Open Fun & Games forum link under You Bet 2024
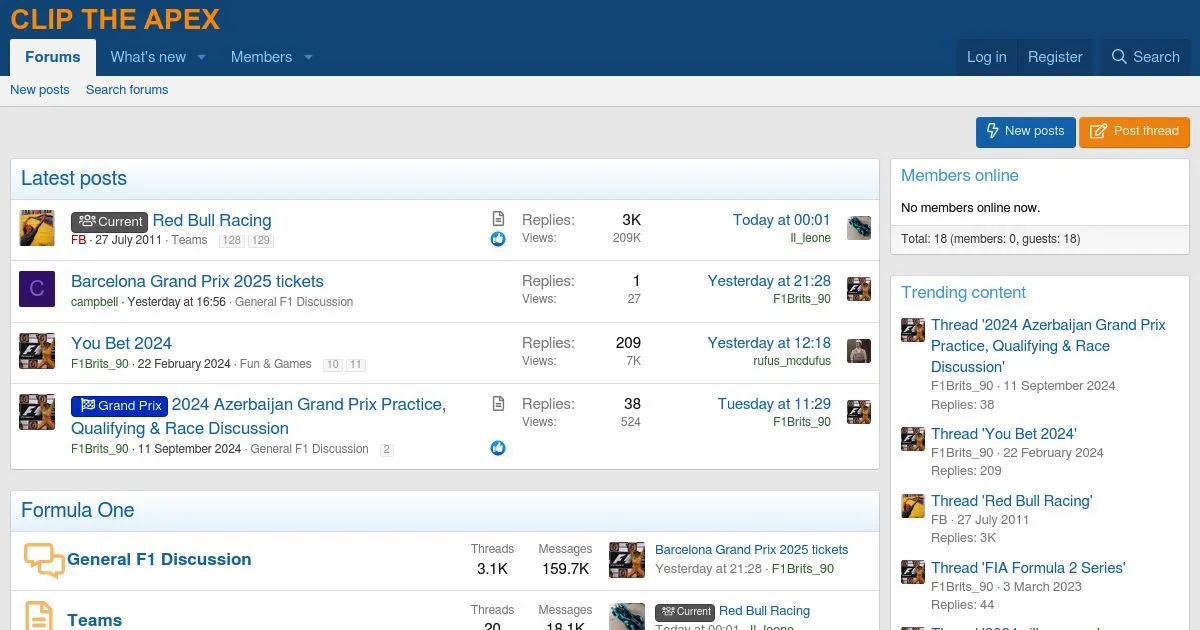Viewport: 1200px width, 630px height. coord(276,364)
